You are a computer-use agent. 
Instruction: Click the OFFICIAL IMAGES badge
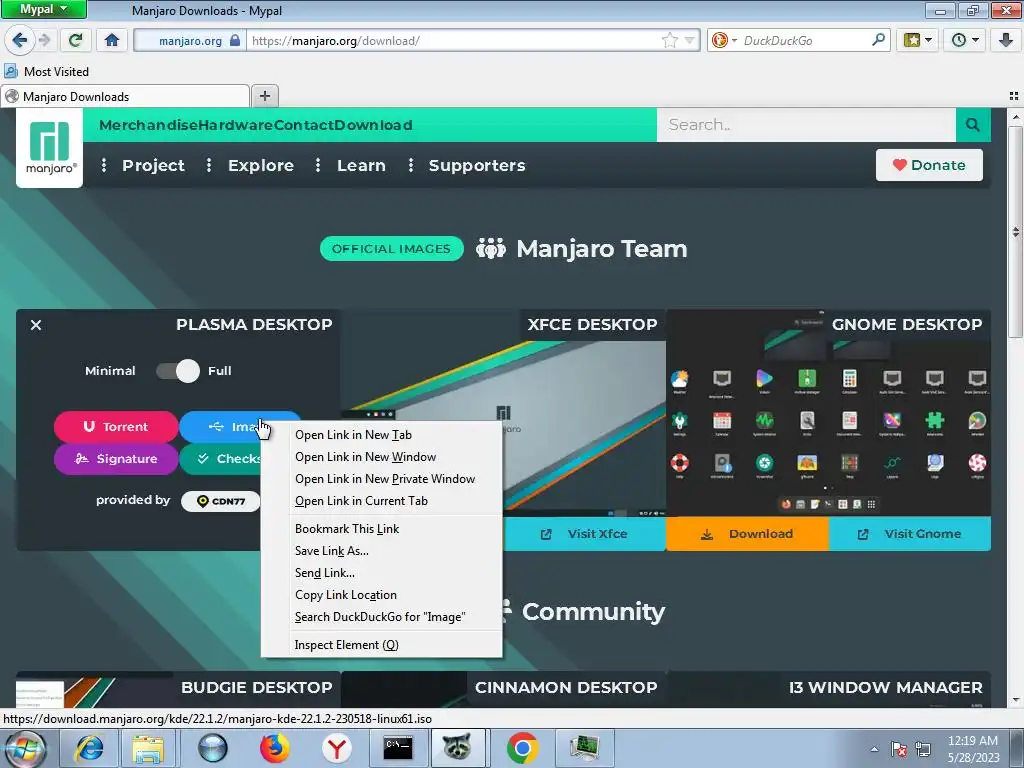[x=391, y=249]
